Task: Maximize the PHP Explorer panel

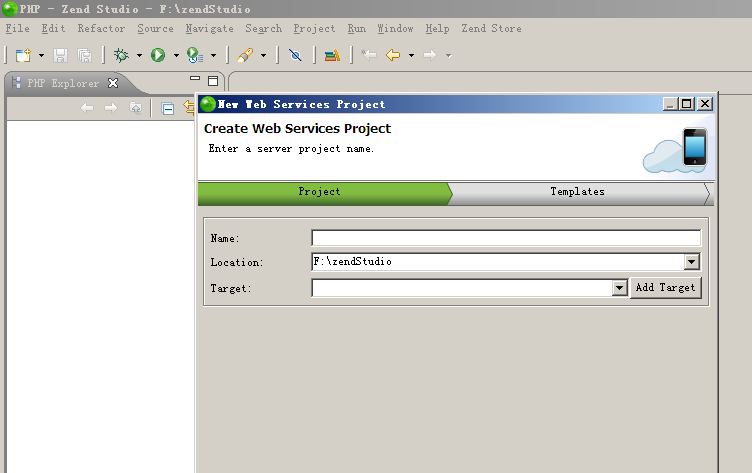Action: coord(213,81)
